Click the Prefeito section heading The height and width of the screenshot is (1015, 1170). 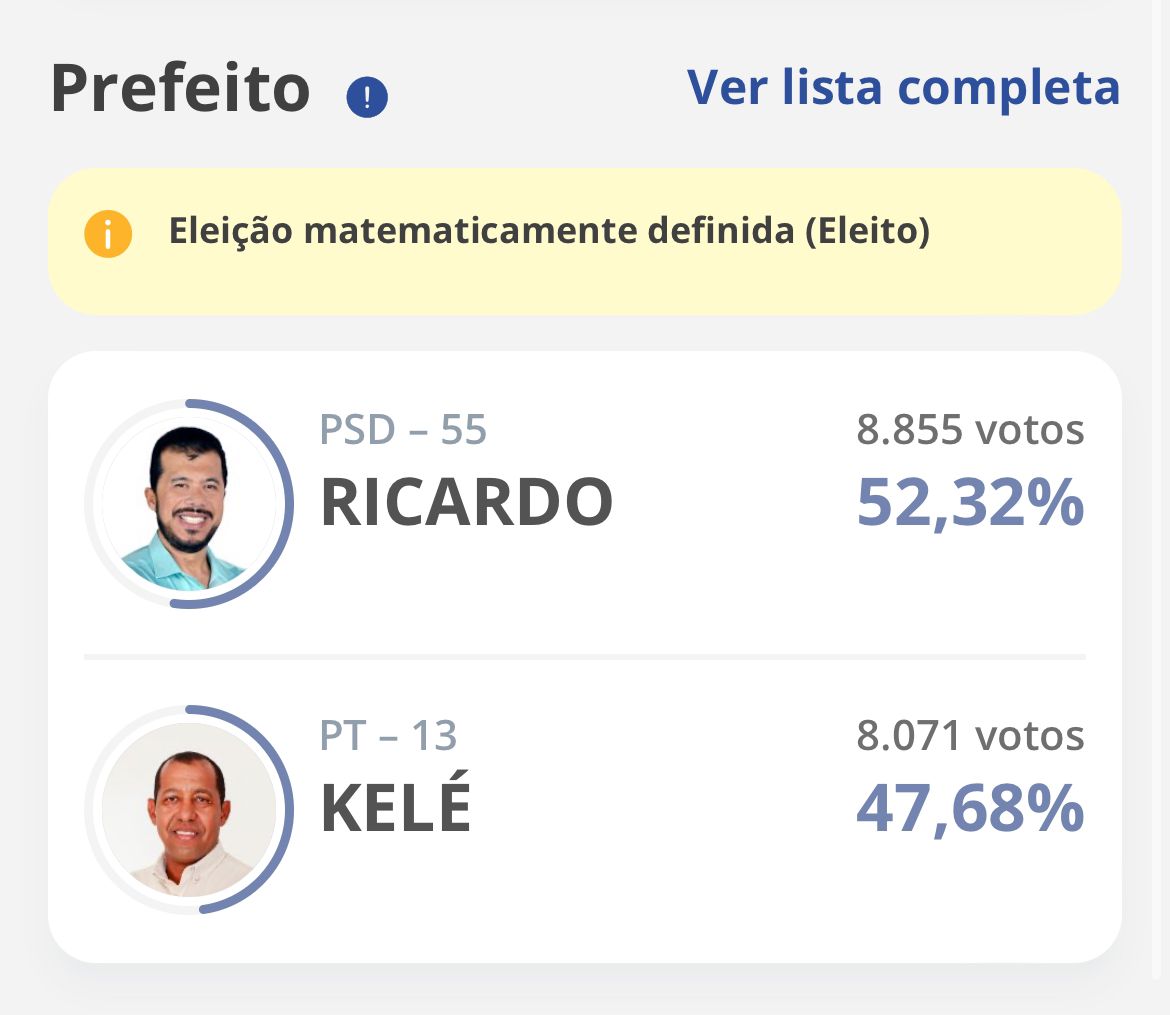181,88
